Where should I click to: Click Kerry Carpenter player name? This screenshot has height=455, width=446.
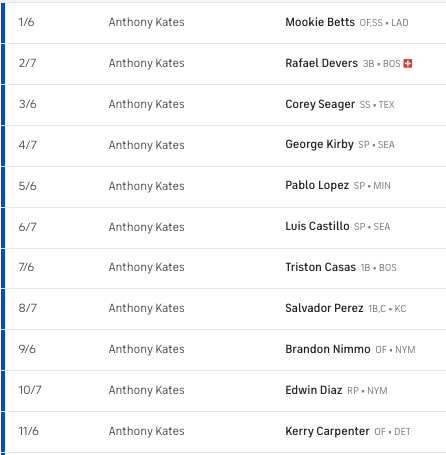click(x=327, y=431)
